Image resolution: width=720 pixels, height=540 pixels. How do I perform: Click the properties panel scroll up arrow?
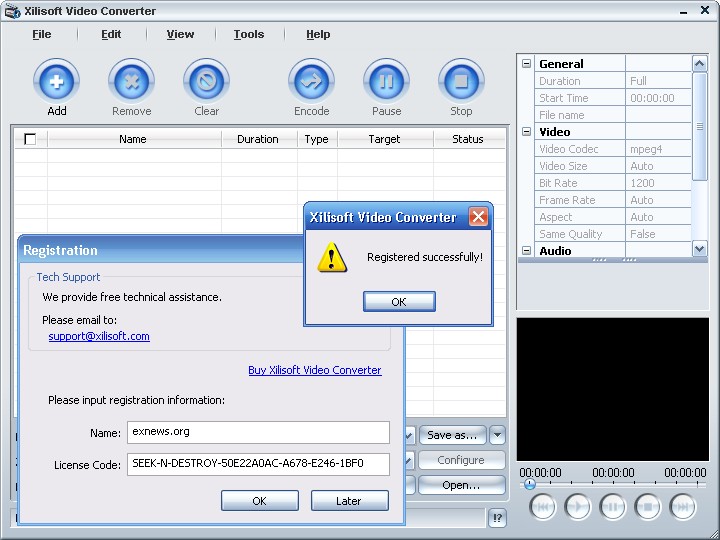pyautogui.click(x=699, y=63)
